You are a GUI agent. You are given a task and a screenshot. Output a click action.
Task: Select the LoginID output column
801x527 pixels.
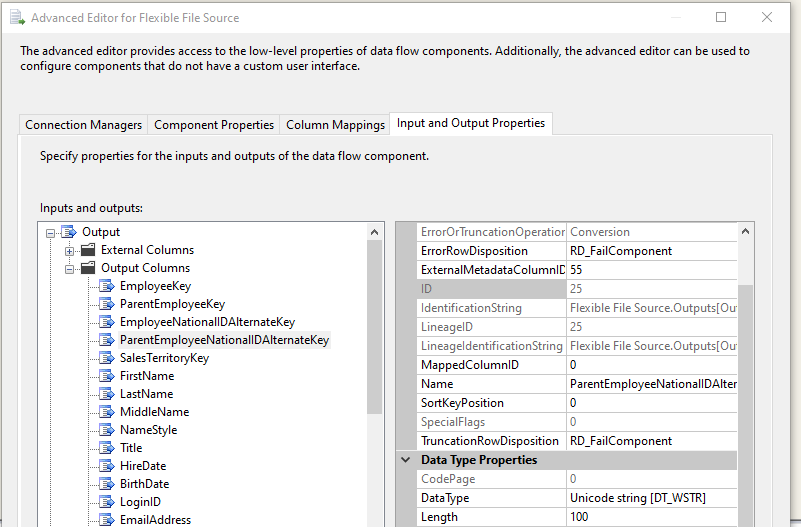tap(140, 502)
